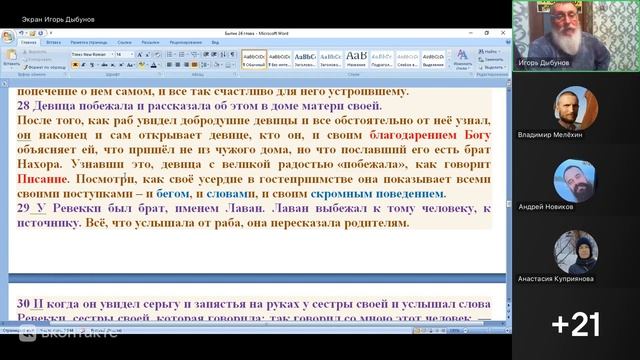
Task: Switch to the Вставка ribbon tab
Action: coord(53,42)
